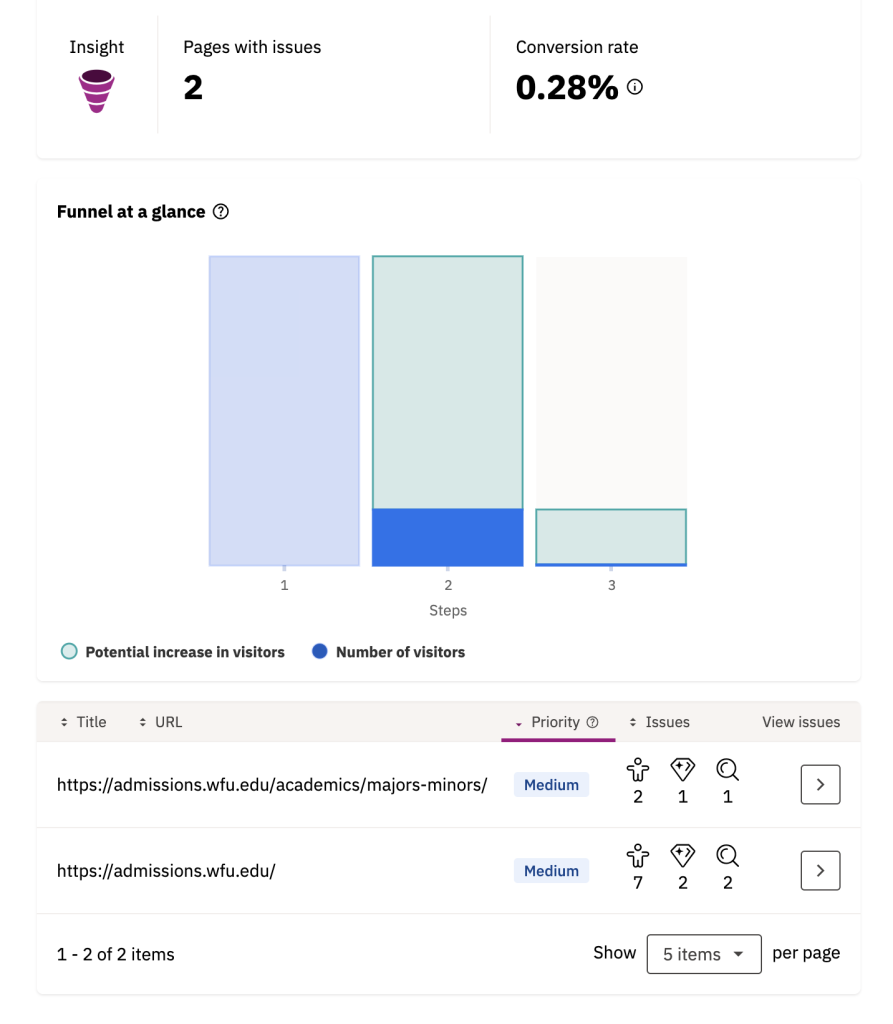Click accessibility issues icon for majors-minors page
The image size is (893, 1024).
click(638, 770)
